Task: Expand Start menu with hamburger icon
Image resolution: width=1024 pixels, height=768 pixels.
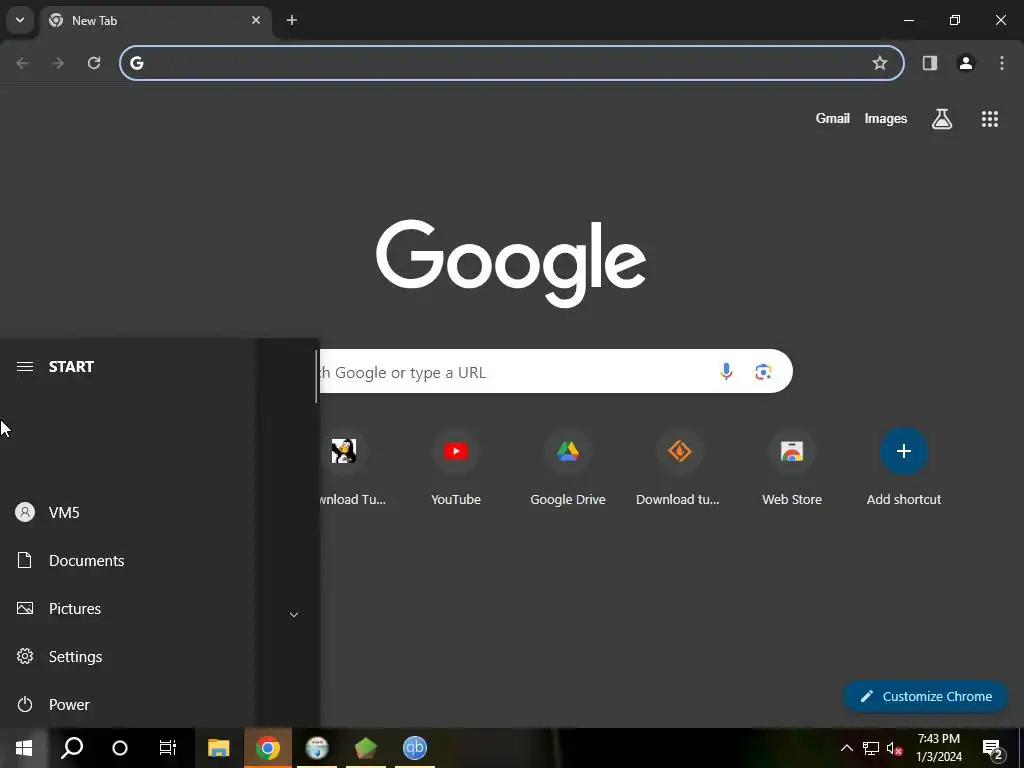Action: 25,366
